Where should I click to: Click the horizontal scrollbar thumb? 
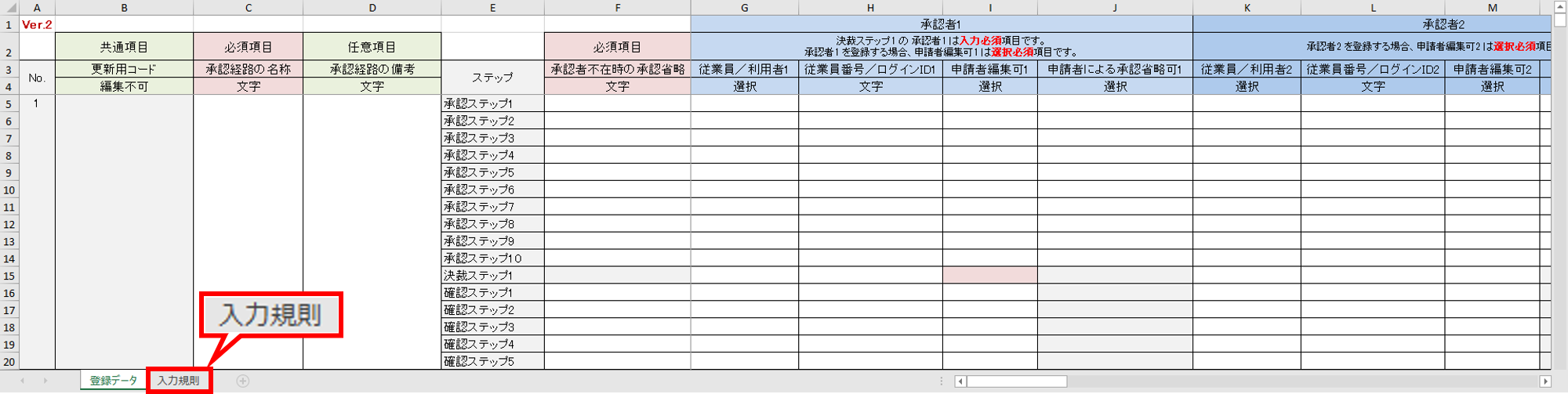coord(1016,381)
